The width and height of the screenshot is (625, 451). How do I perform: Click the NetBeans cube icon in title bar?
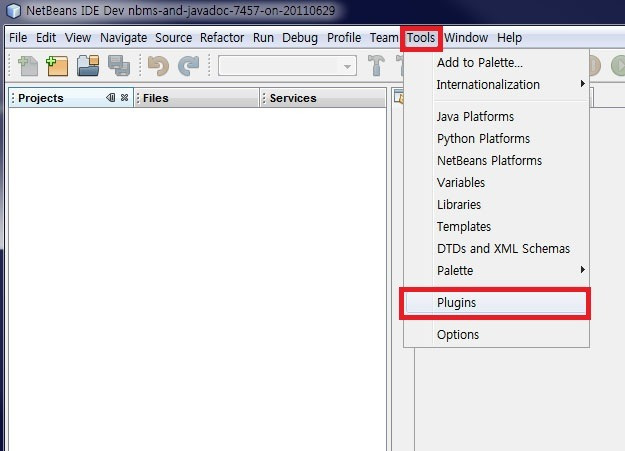[x=14, y=11]
